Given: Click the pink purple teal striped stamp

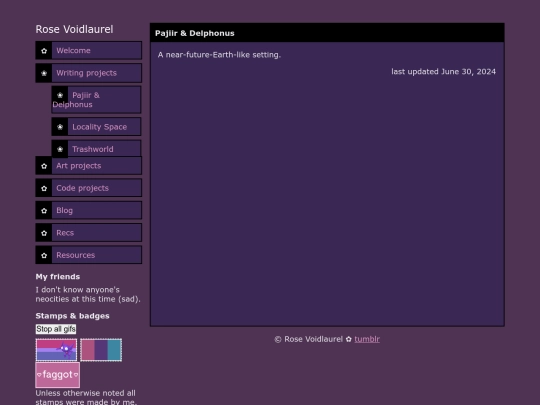Looking at the screenshot, I should [101, 350].
